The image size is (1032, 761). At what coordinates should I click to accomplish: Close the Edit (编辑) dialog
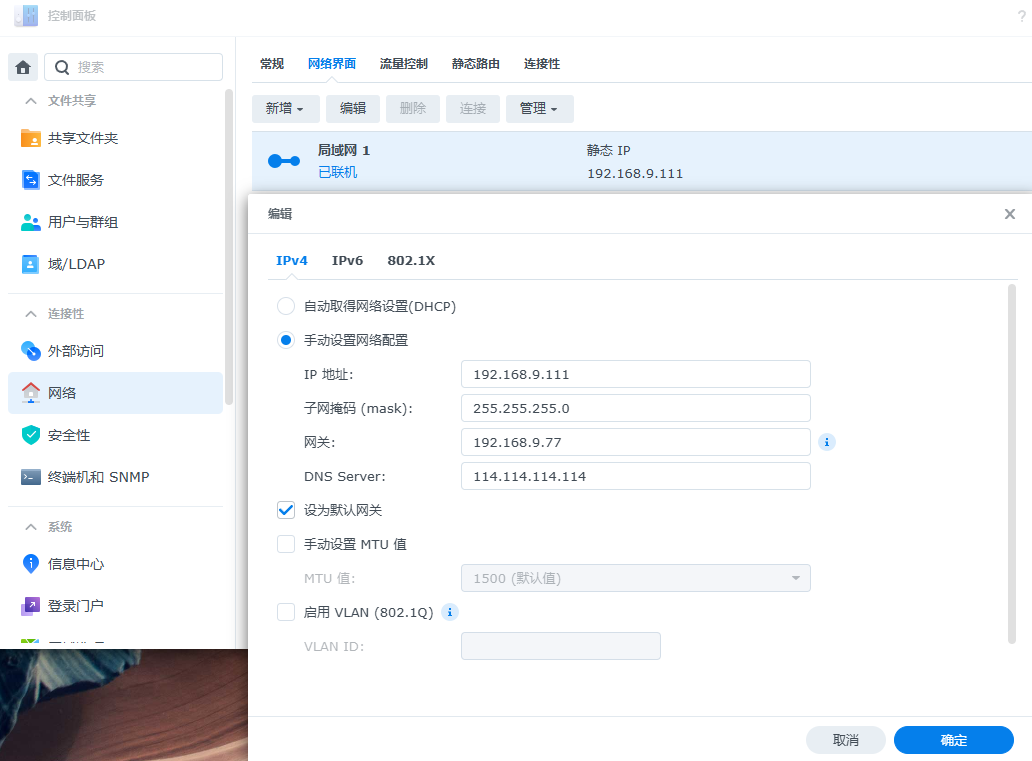tap(1010, 214)
